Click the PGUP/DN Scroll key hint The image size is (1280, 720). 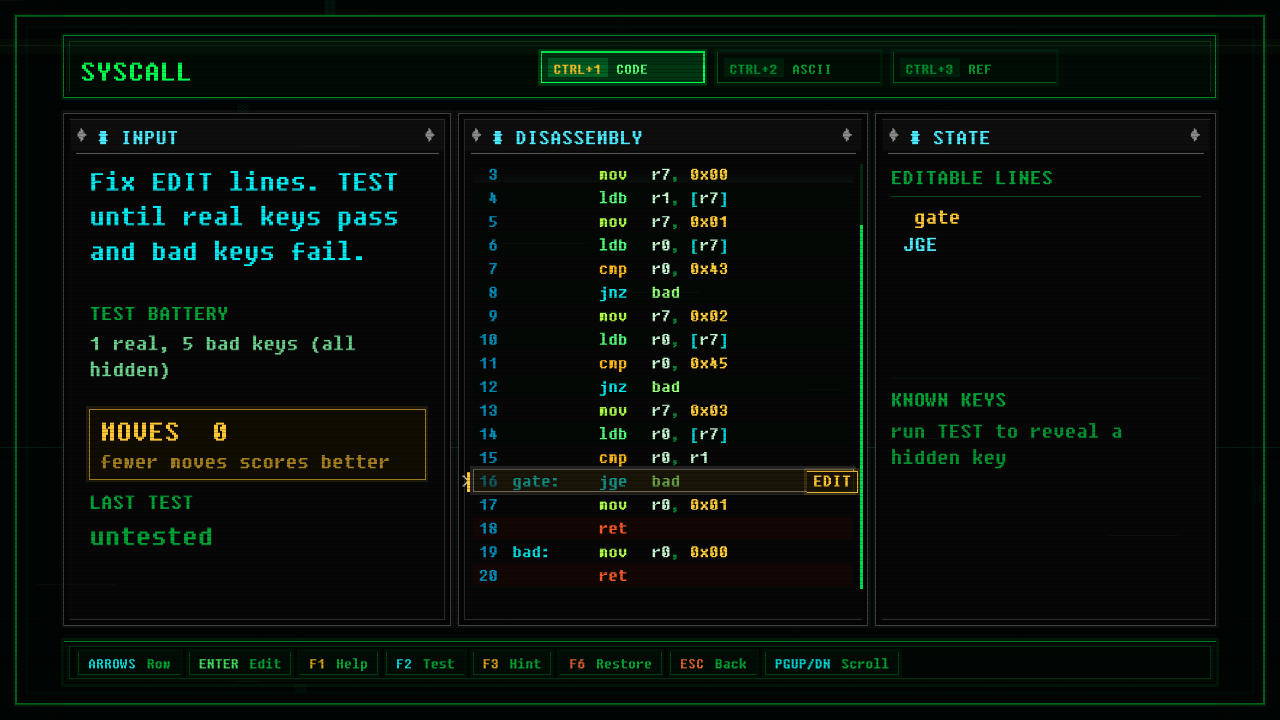click(x=832, y=664)
